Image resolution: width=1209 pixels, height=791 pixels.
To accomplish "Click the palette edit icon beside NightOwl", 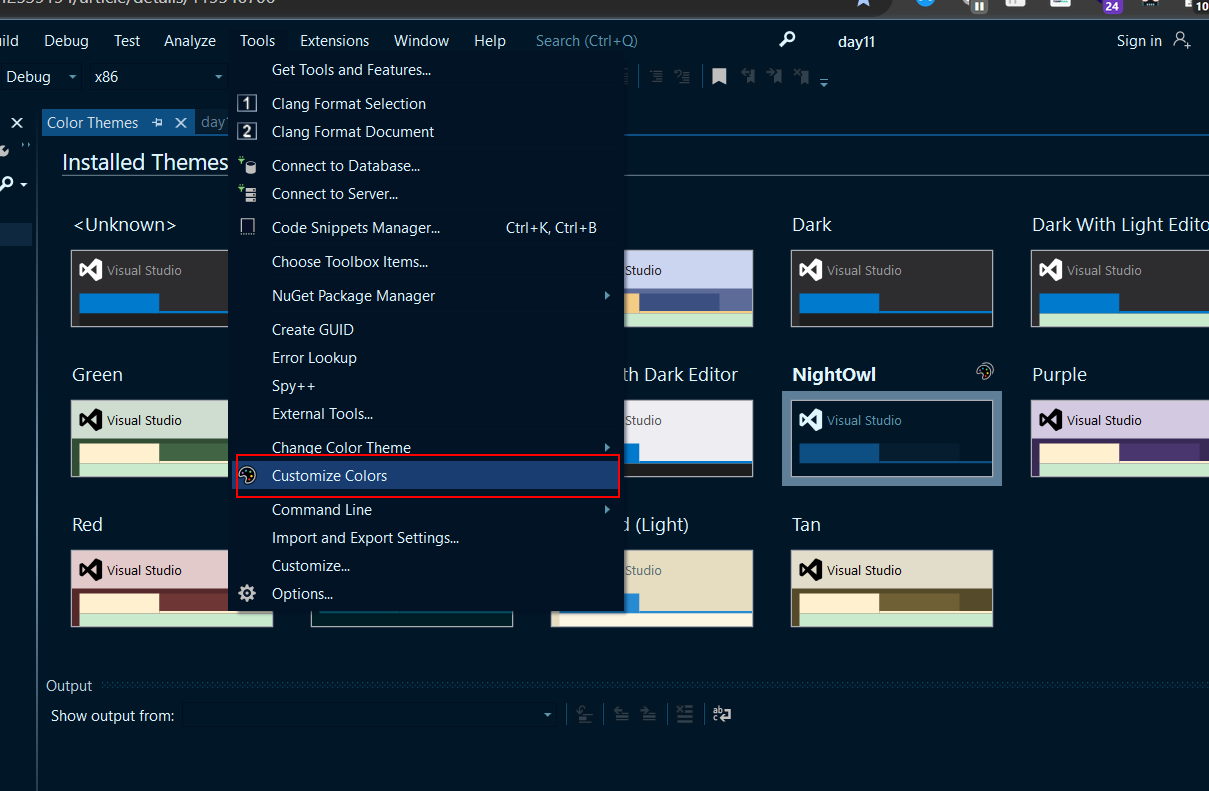I will [985, 372].
